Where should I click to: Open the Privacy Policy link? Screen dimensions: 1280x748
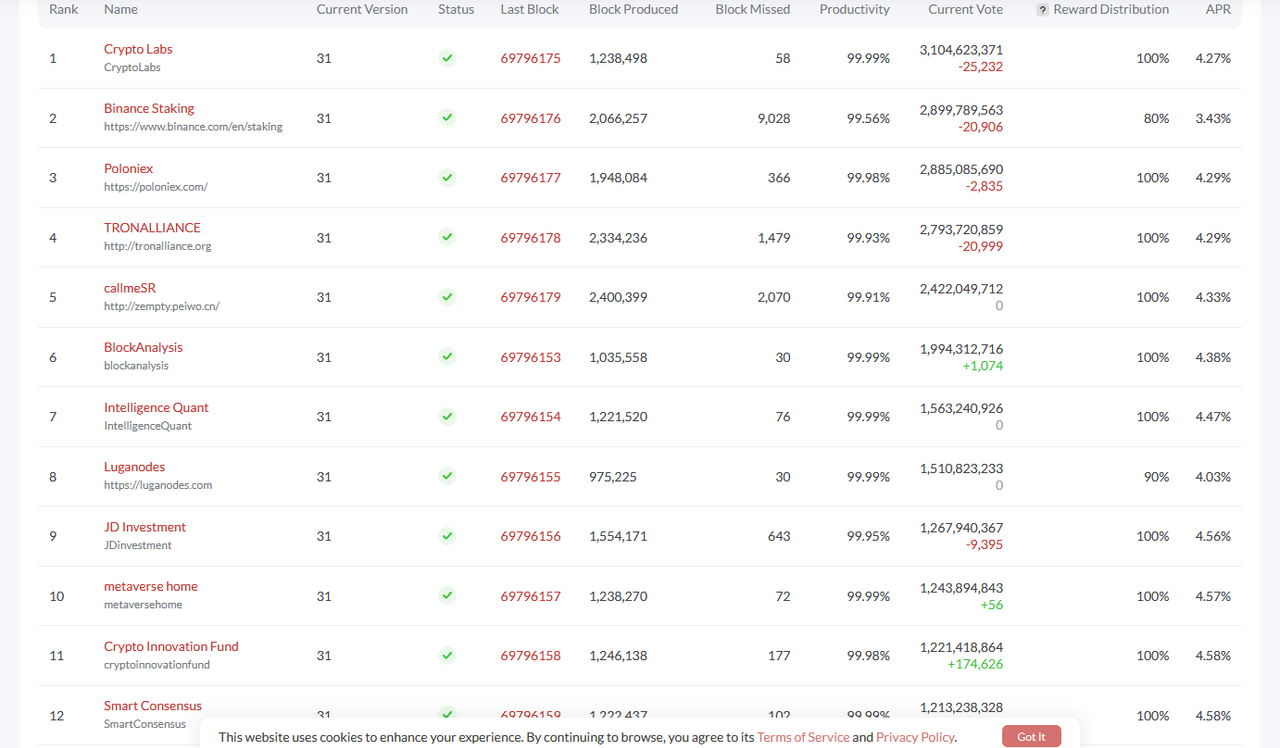(915, 737)
